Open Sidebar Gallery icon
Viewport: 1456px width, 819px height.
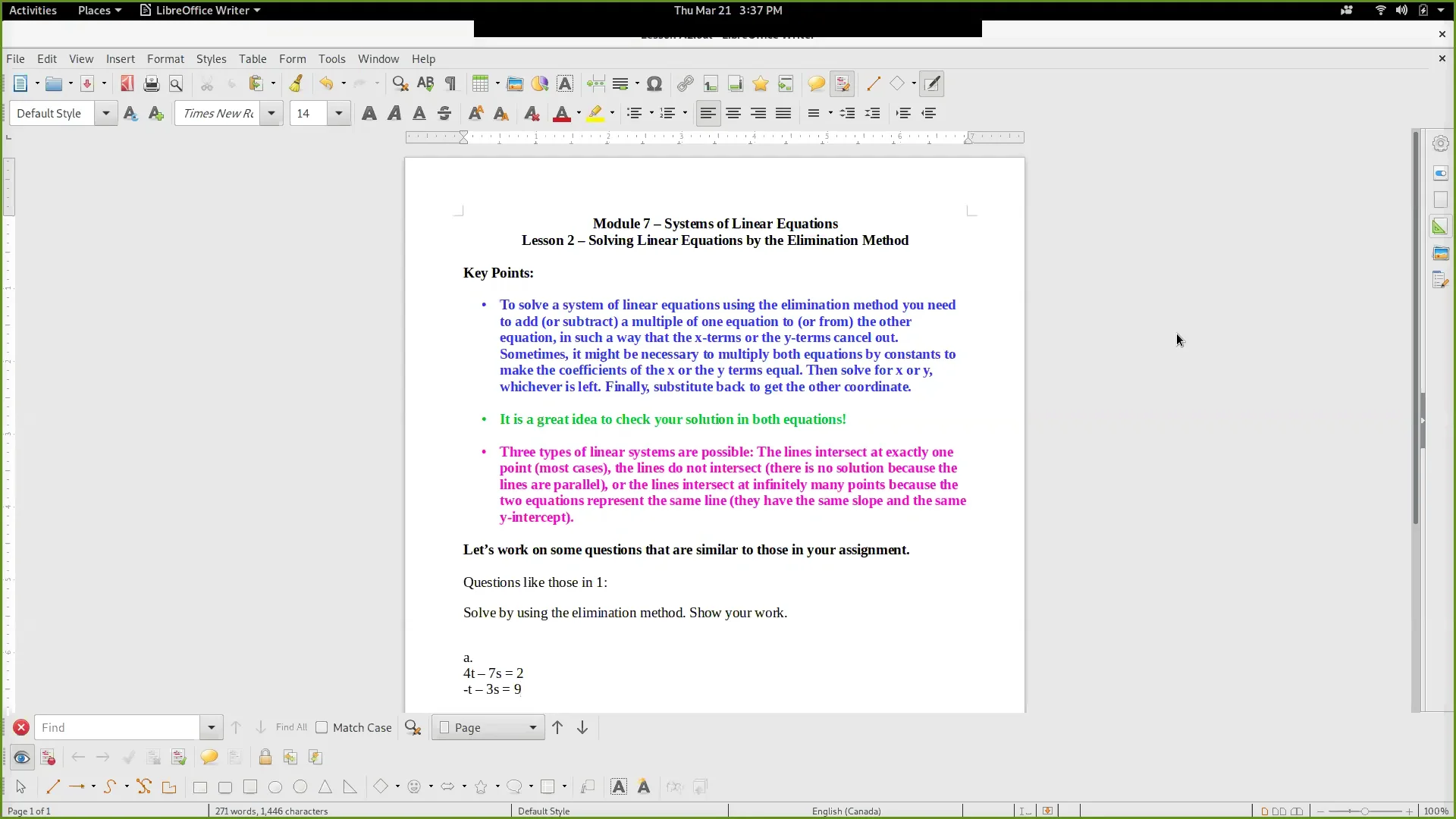coord(1440,253)
